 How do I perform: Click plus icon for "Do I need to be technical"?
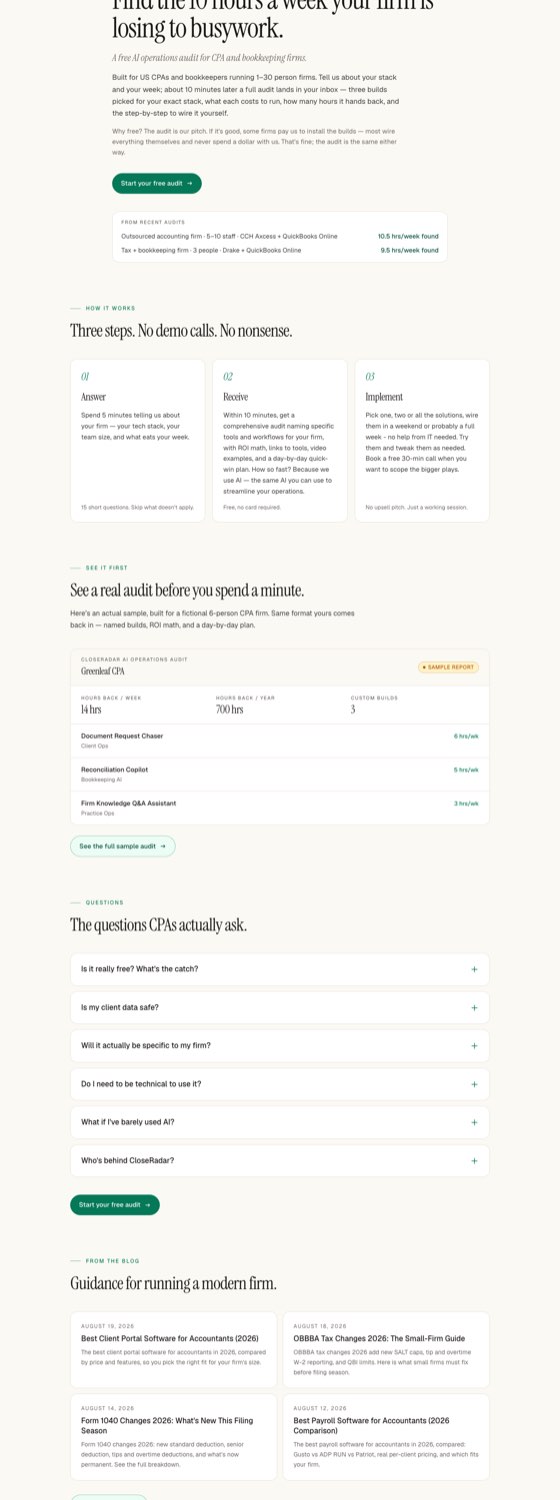(474, 1084)
